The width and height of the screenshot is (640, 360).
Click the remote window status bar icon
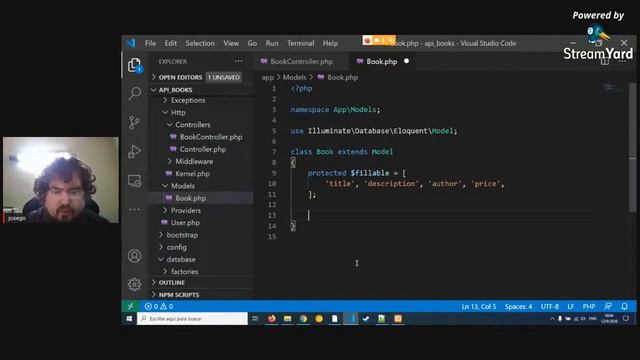131,306
